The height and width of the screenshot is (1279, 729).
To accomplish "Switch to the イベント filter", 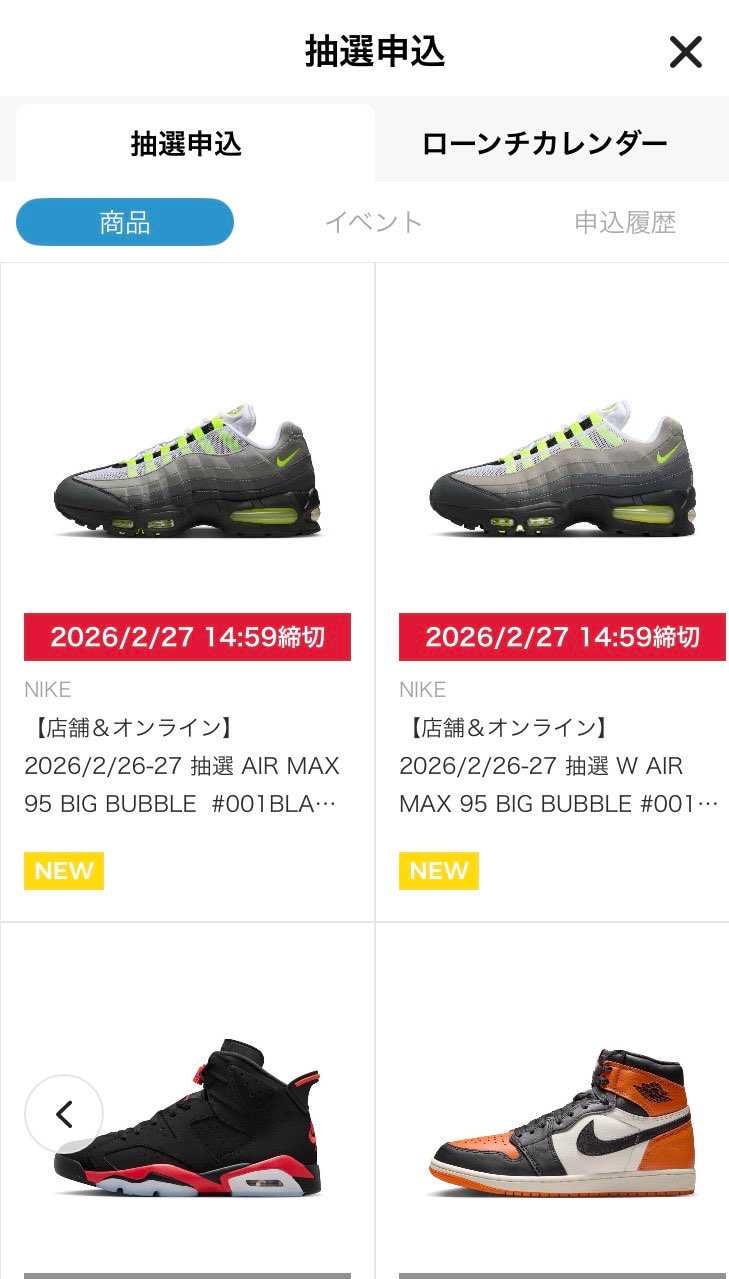I will [x=374, y=222].
